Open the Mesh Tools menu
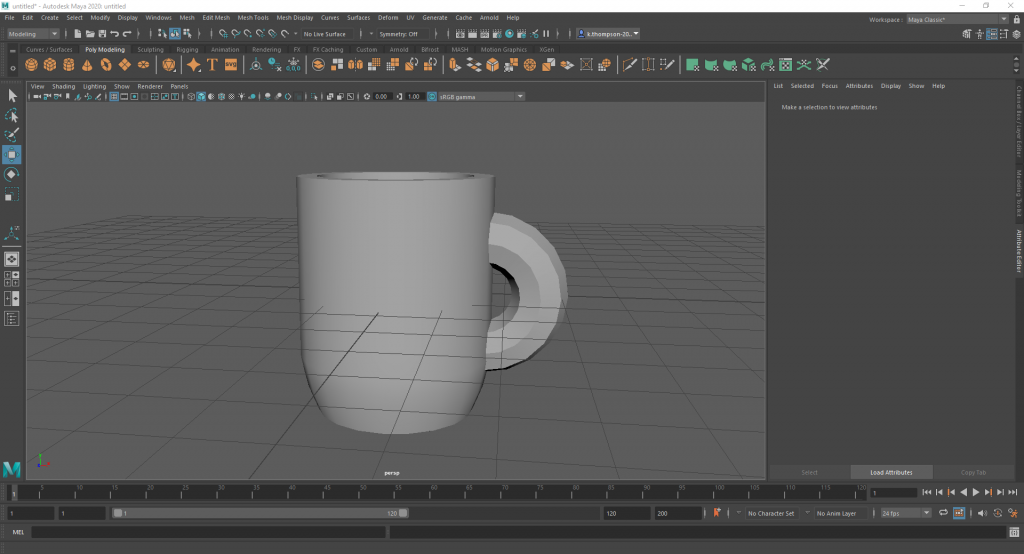 coord(253,18)
